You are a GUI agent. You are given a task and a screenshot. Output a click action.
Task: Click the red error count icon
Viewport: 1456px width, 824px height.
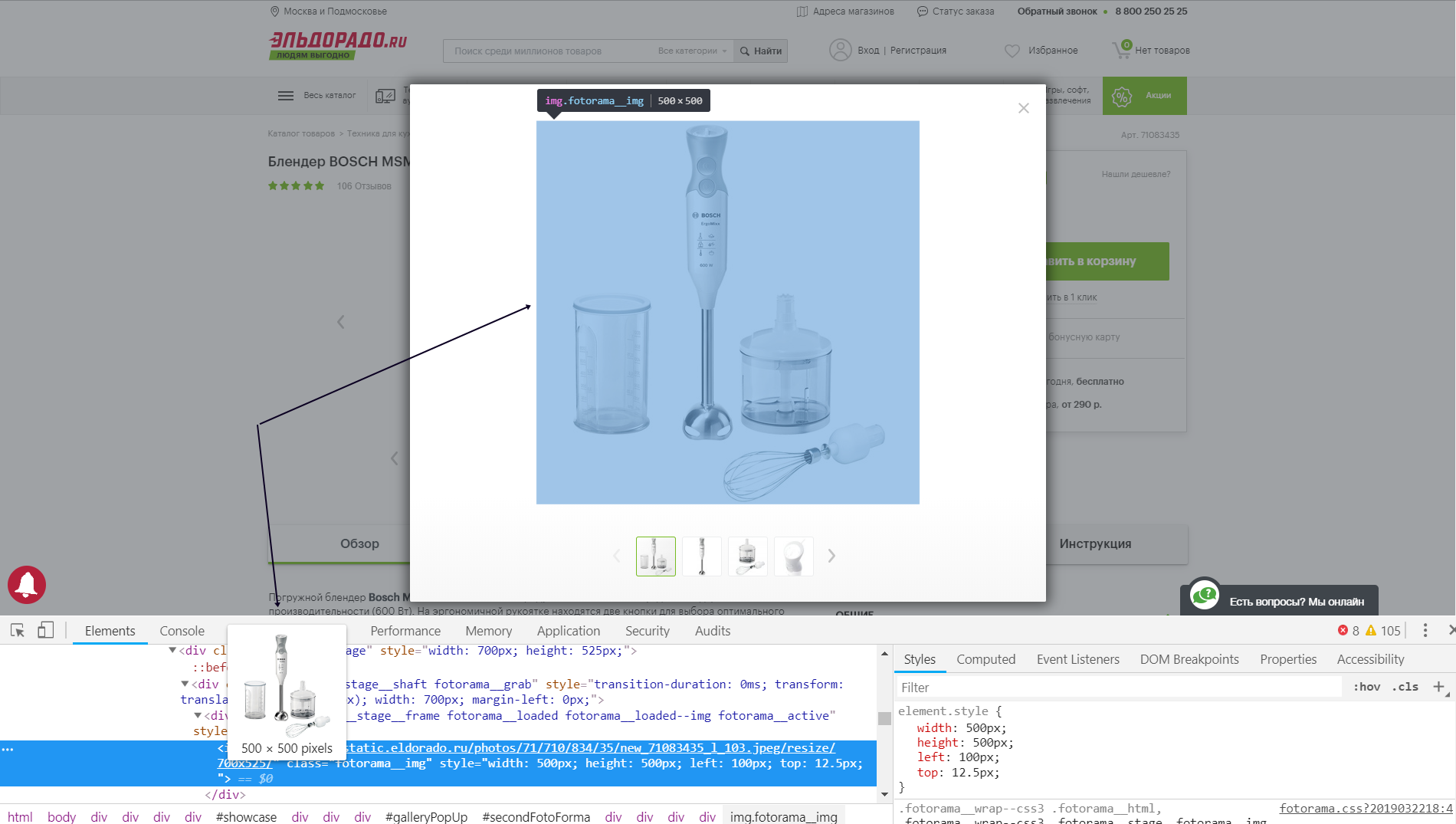(x=1343, y=630)
